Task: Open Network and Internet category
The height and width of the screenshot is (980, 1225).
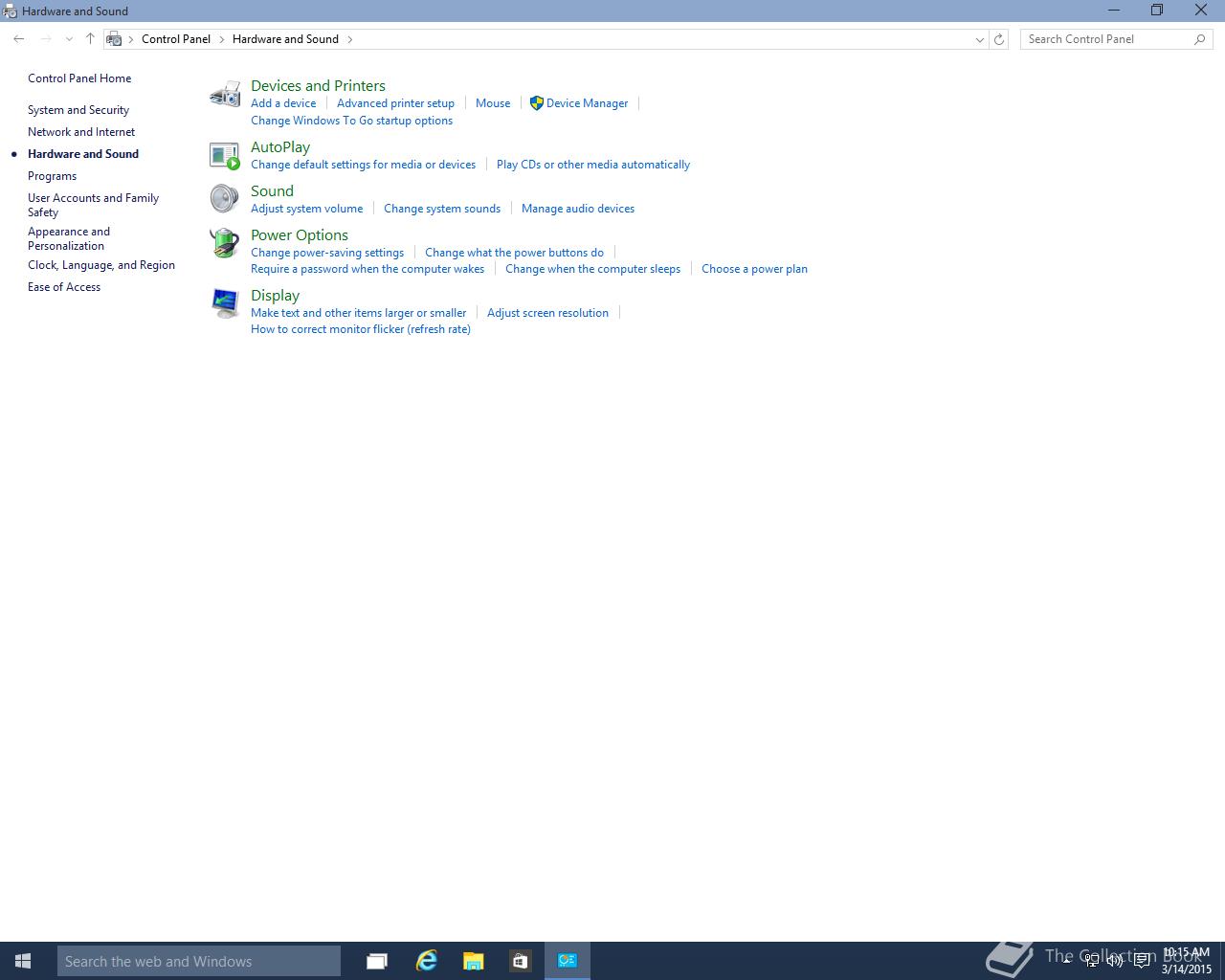Action: pyautogui.click(x=81, y=132)
